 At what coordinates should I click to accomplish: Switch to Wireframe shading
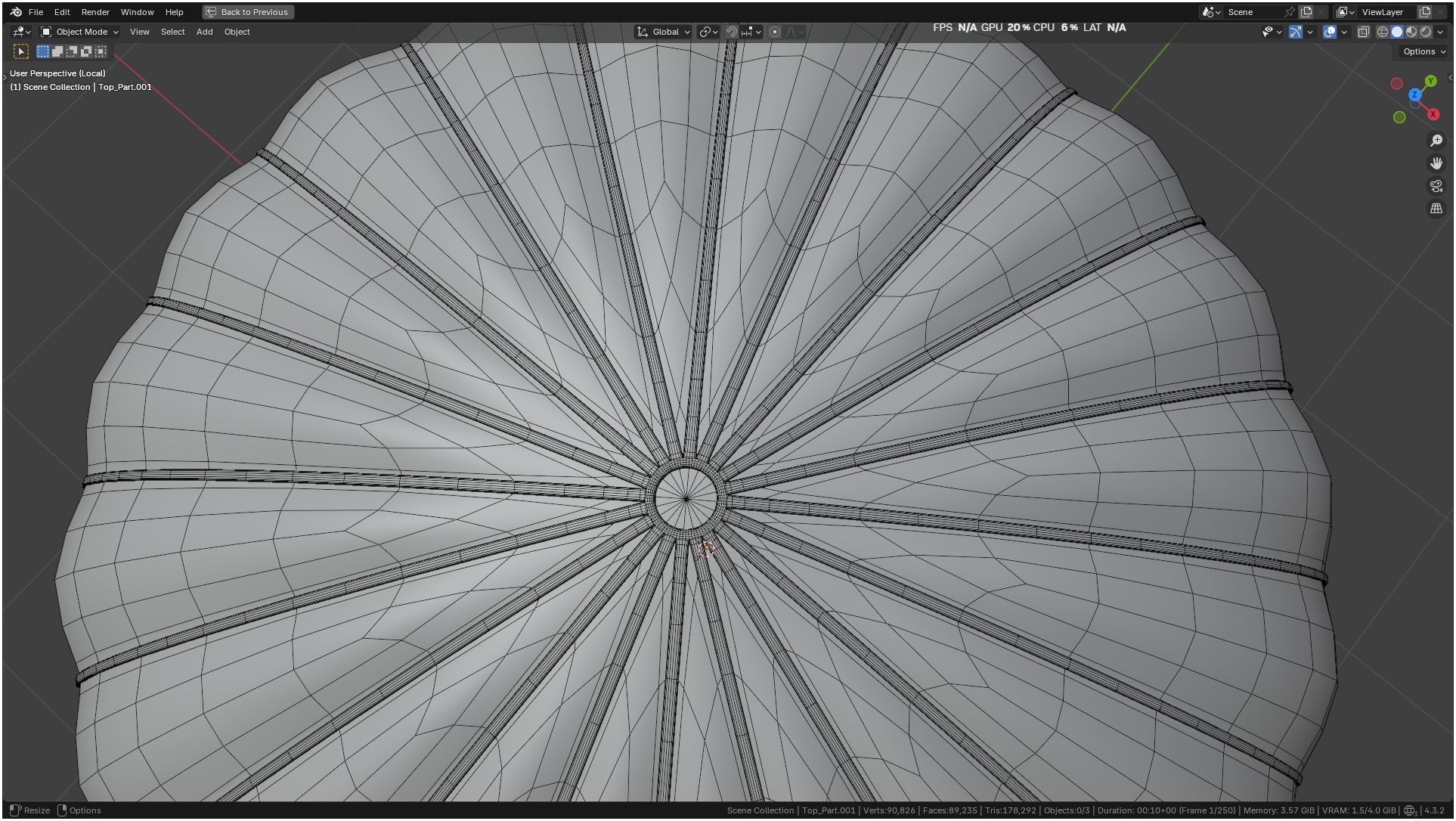pyautogui.click(x=1383, y=32)
